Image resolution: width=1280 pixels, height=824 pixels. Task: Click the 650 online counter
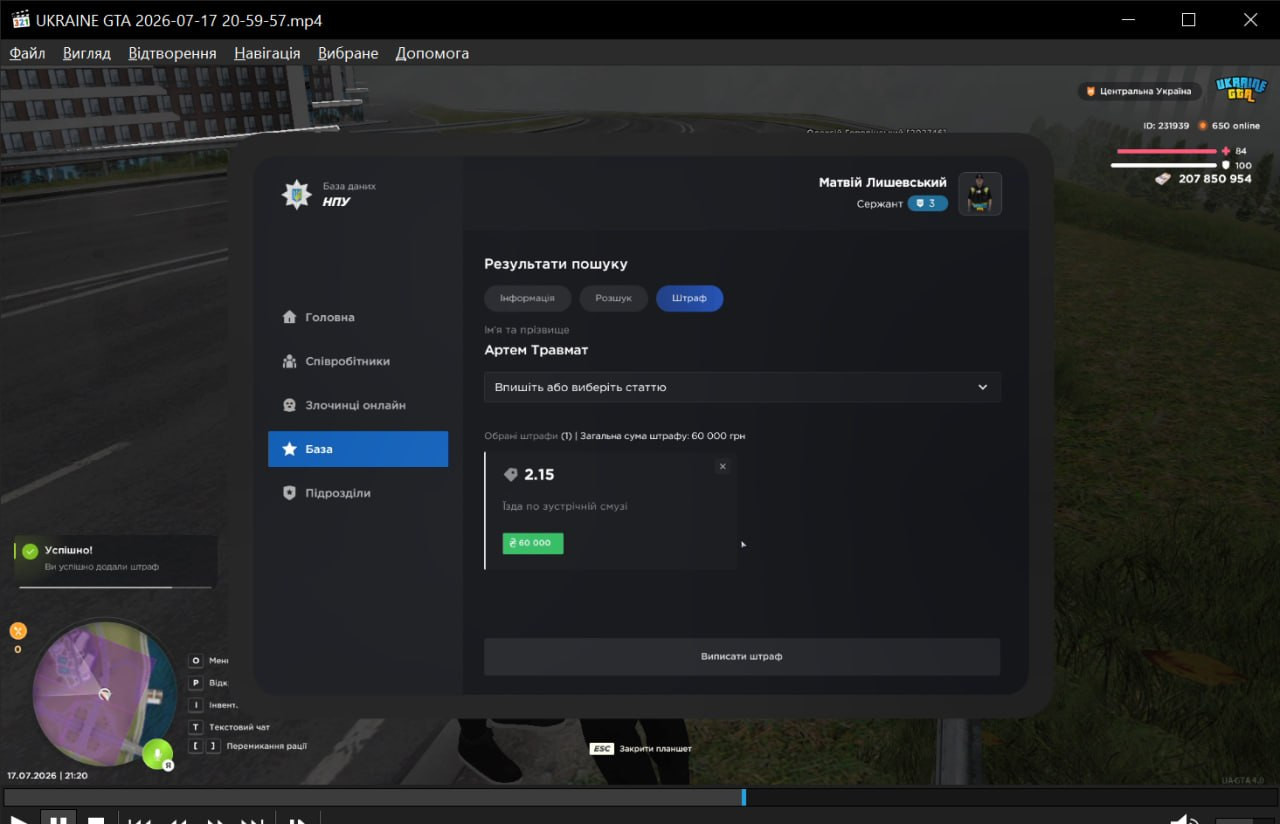(1236, 126)
